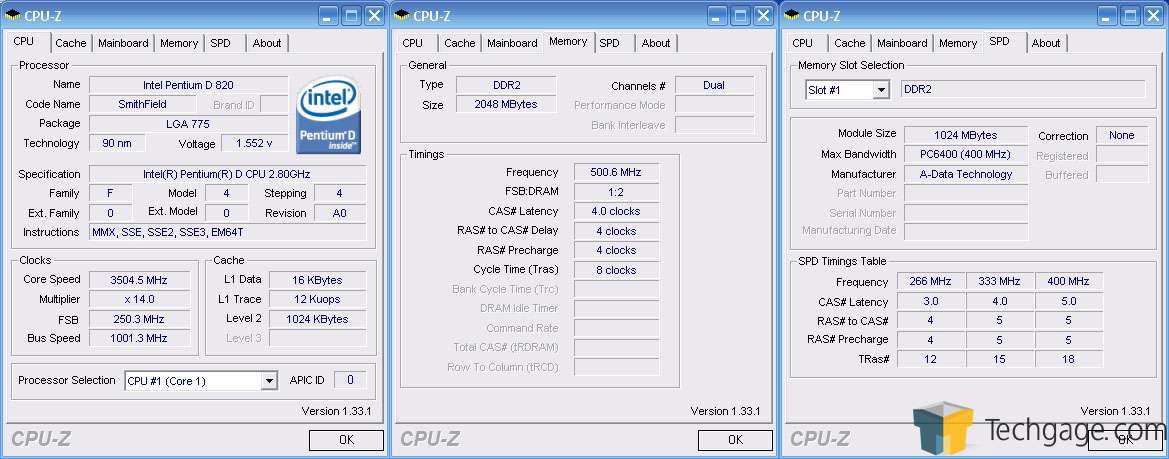Screen dimensions: 1169x459
Task: Switch to CPU tab in the middle window
Action: (412, 43)
